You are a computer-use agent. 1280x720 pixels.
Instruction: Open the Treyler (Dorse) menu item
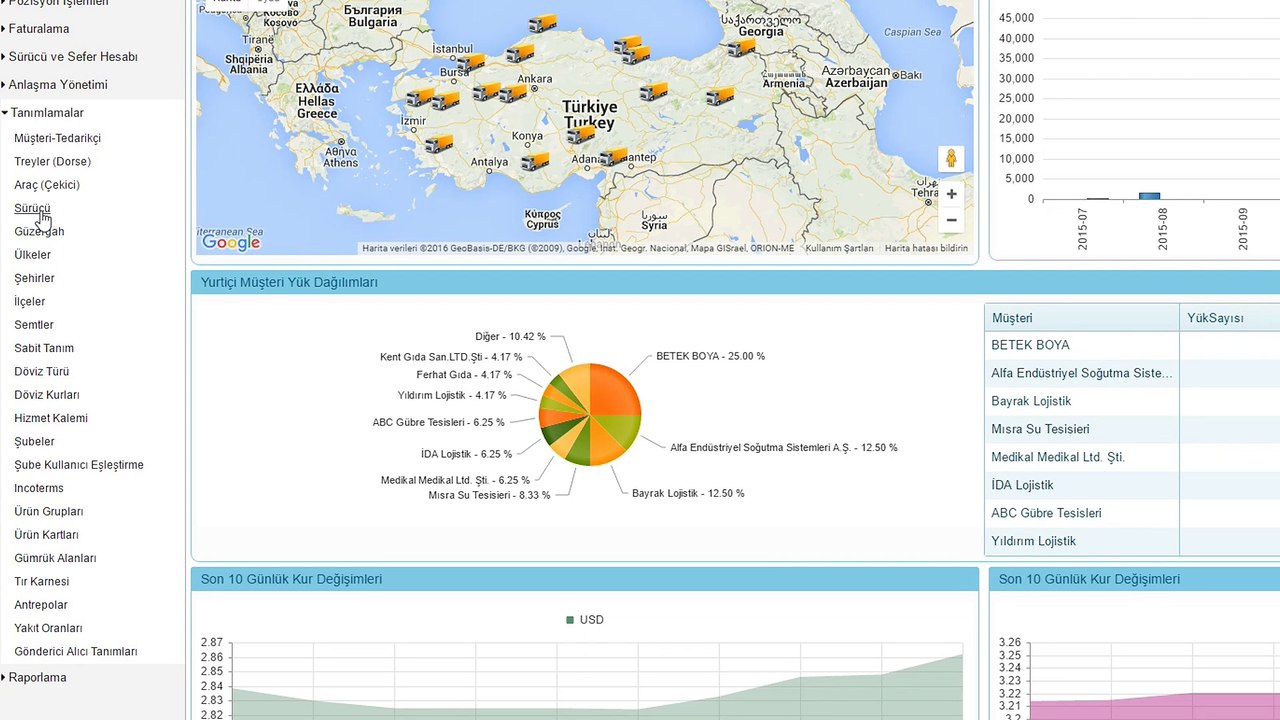pos(52,161)
